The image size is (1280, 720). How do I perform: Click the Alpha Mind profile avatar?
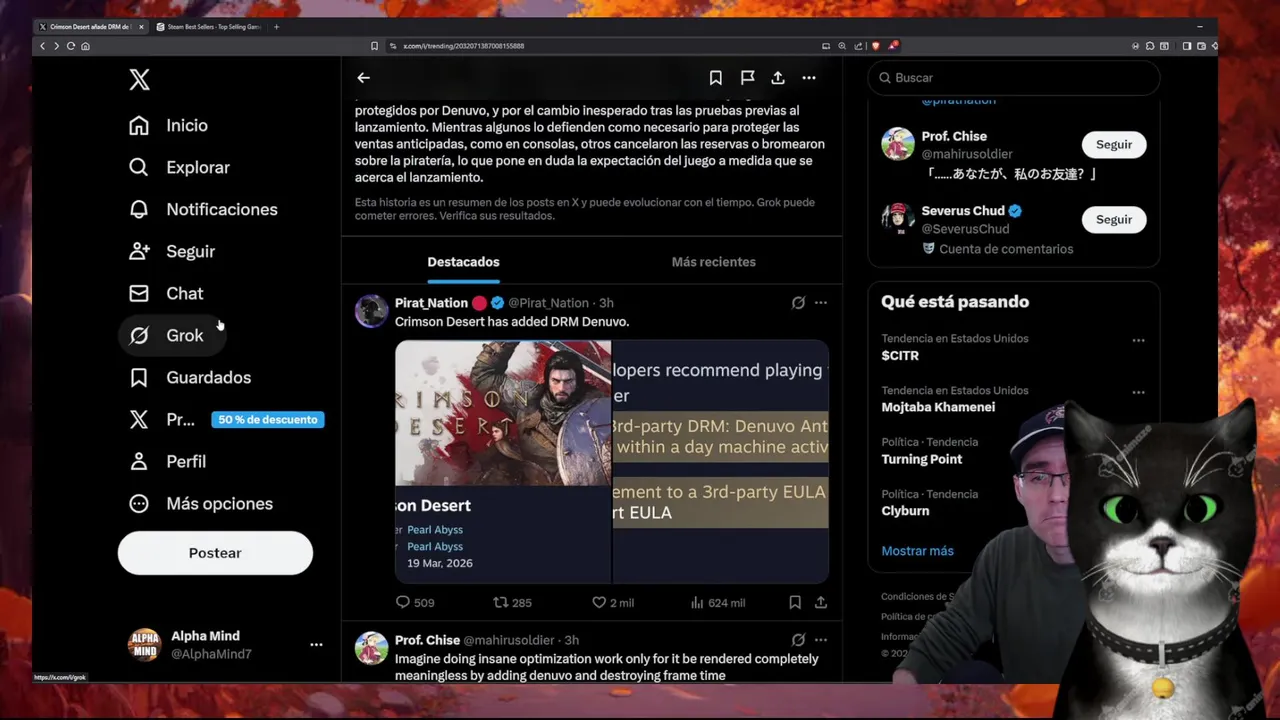[x=144, y=645]
